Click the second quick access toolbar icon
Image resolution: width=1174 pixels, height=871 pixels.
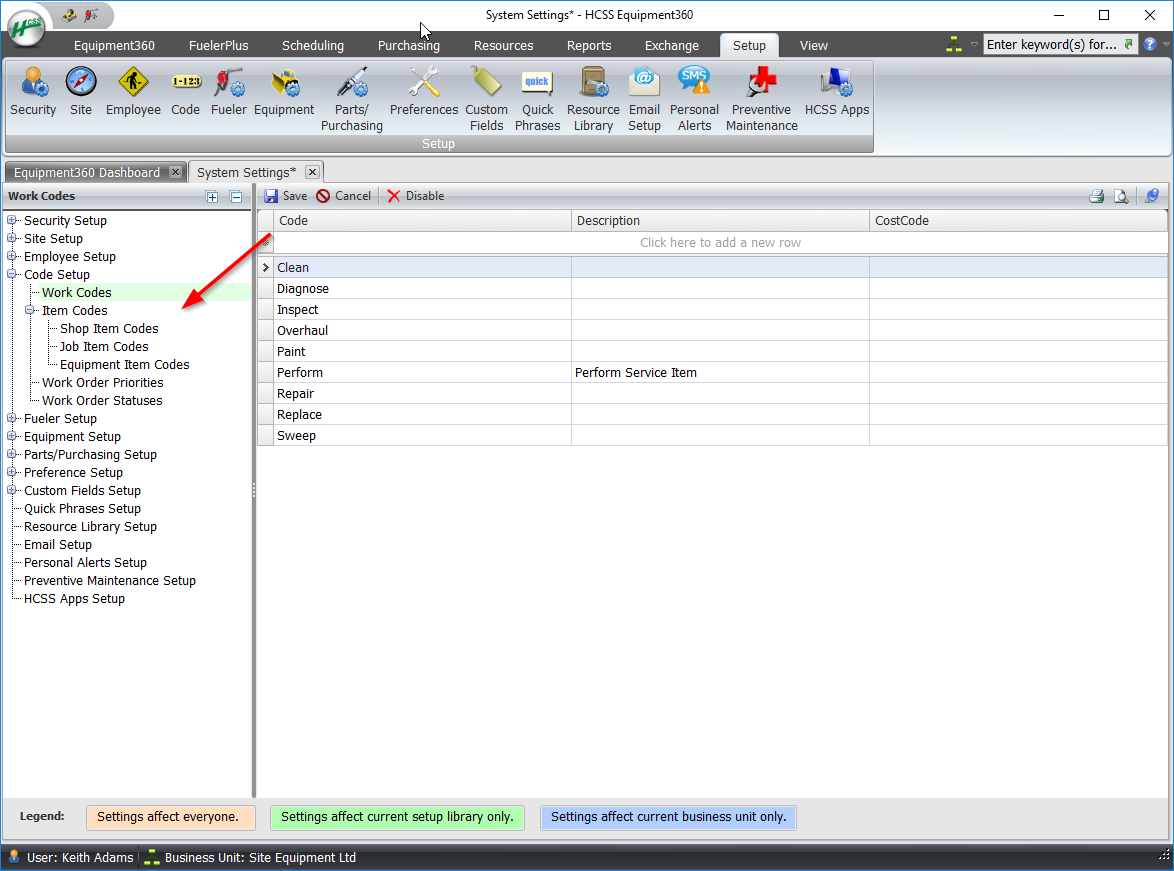coord(91,15)
